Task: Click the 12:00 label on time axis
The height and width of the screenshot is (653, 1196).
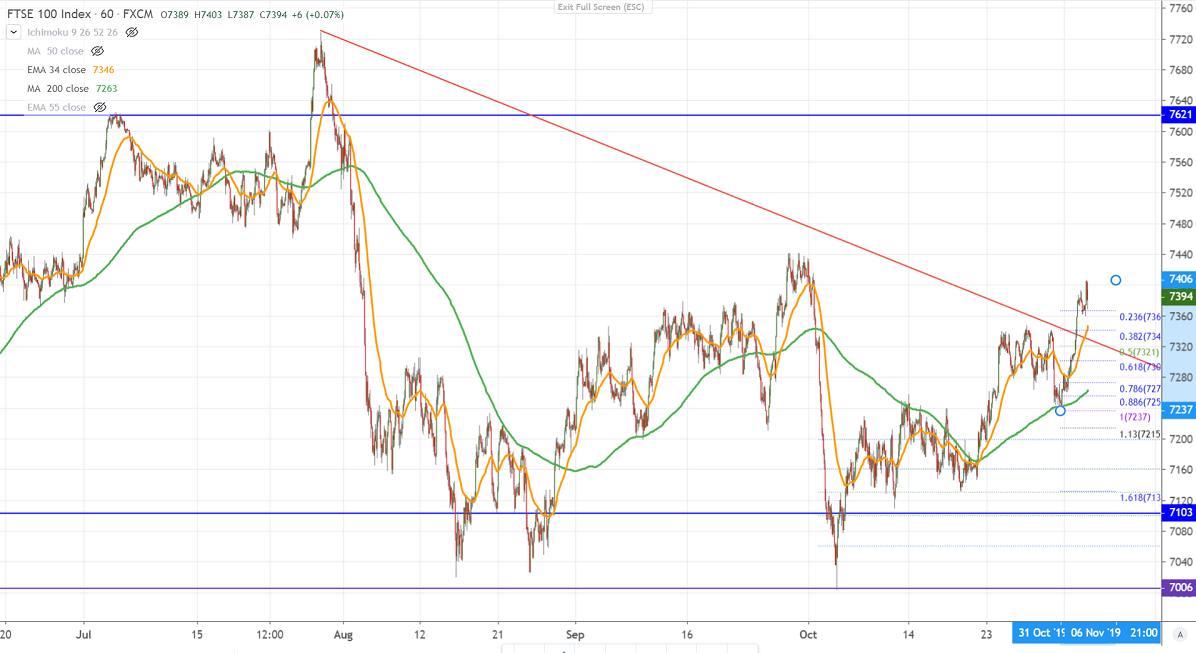Action: [x=269, y=634]
